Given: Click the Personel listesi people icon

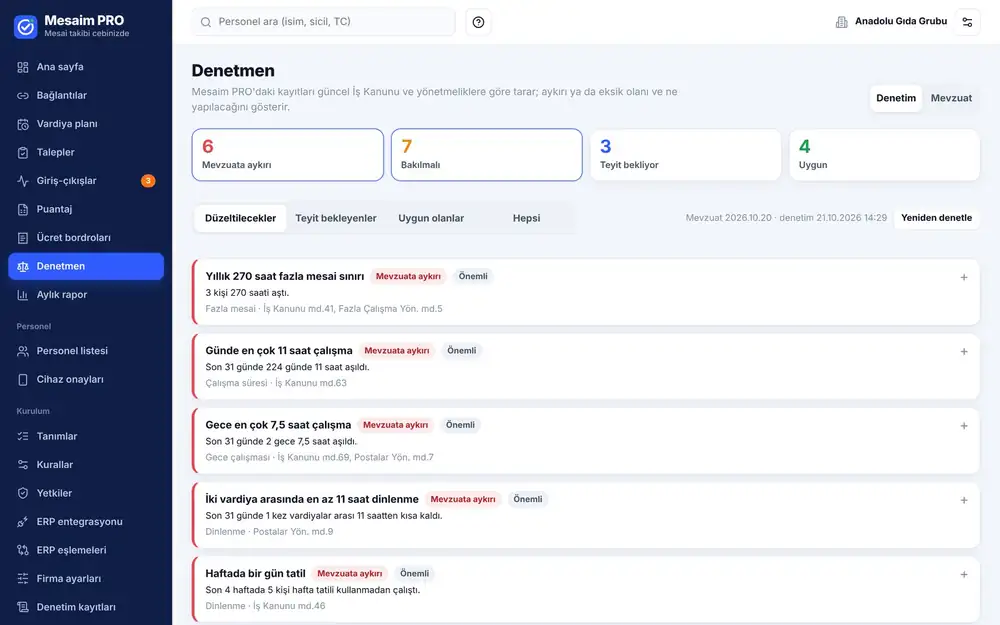Looking at the screenshot, I should (23, 351).
